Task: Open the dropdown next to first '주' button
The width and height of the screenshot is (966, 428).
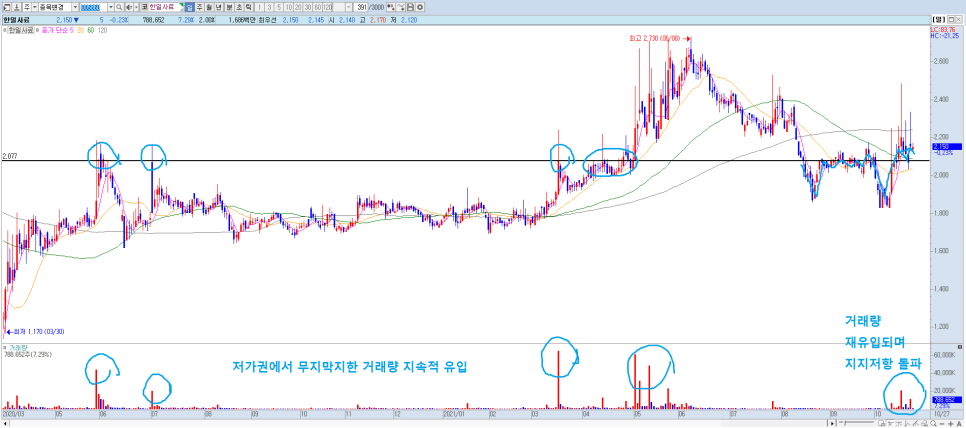Action: point(34,7)
